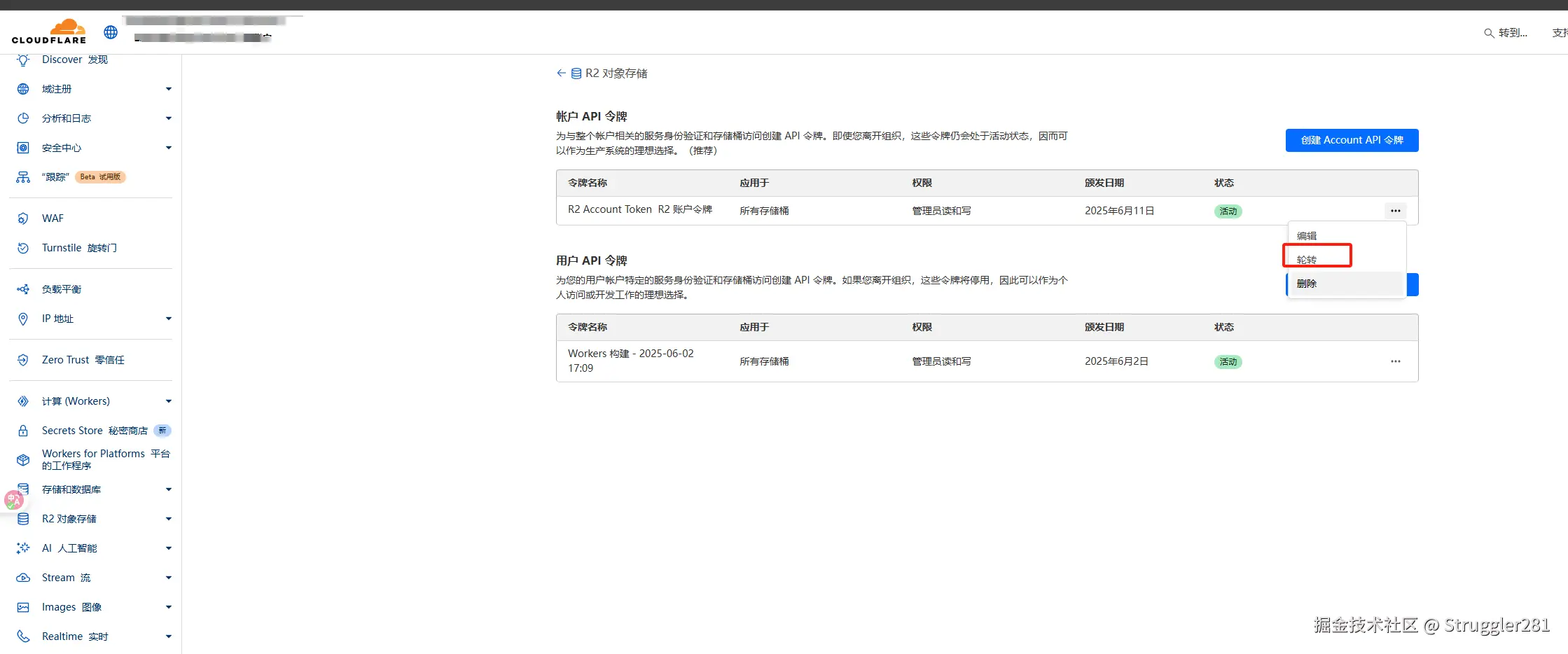Image resolution: width=1568 pixels, height=654 pixels.
Task: Expand the IP 地址 sidebar section
Action: tap(168, 319)
